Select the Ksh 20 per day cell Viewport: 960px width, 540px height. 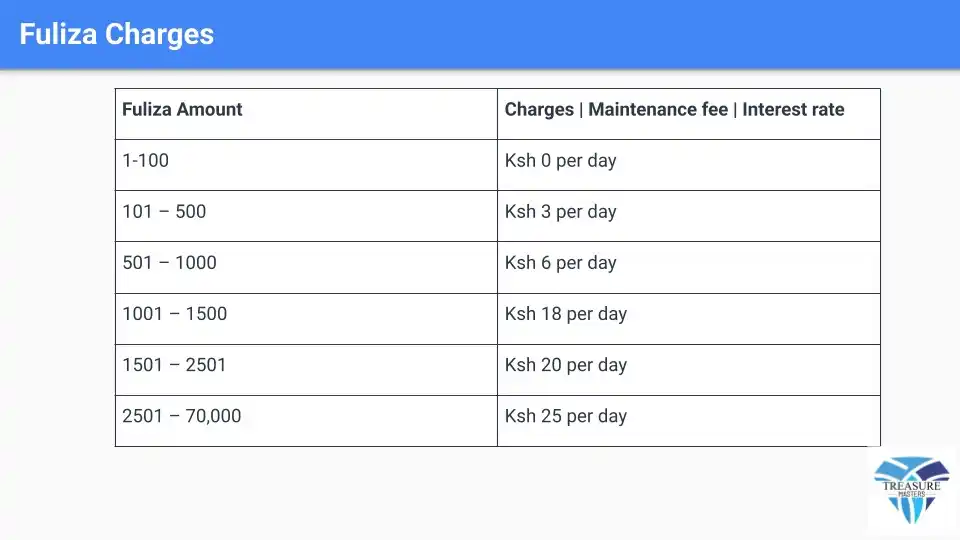(x=689, y=369)
